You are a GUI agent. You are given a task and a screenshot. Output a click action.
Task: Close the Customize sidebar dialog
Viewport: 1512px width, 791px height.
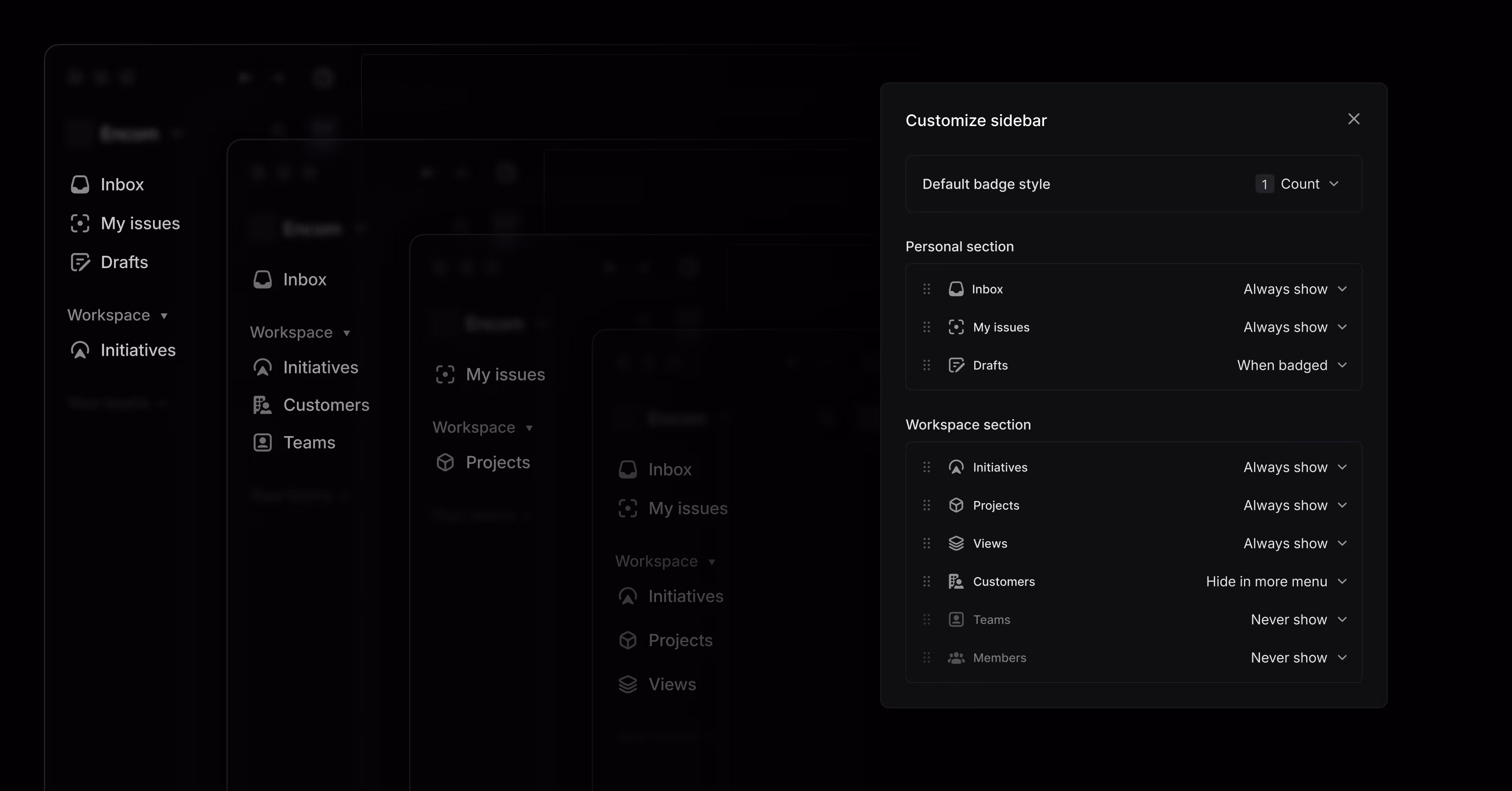tap(1354, 119)
